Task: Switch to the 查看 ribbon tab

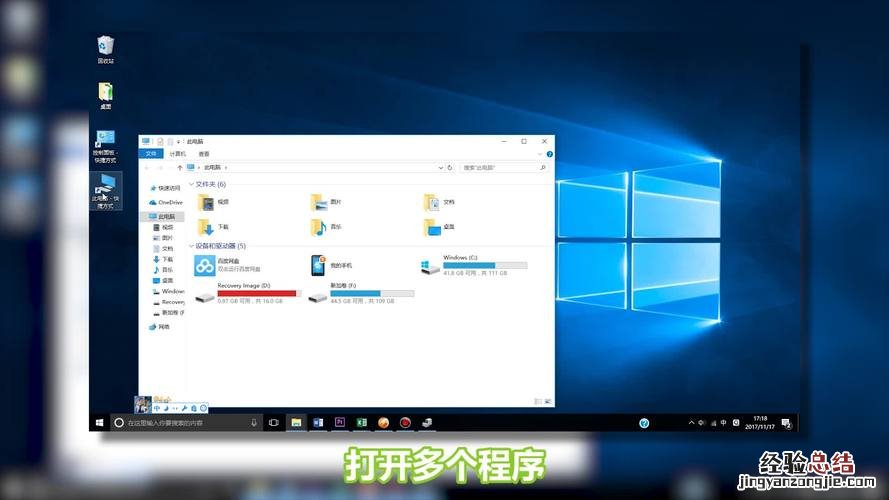Action: (204, 154)
